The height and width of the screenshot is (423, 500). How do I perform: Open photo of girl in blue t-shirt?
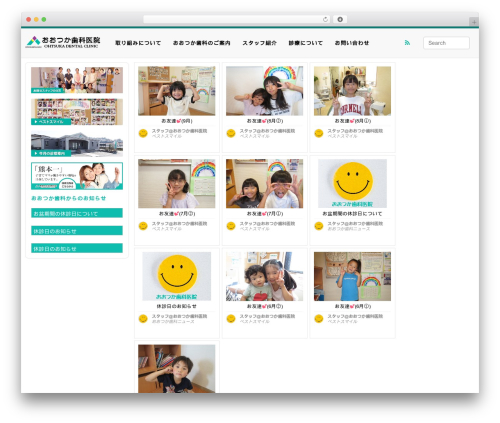tap(352, 276)
